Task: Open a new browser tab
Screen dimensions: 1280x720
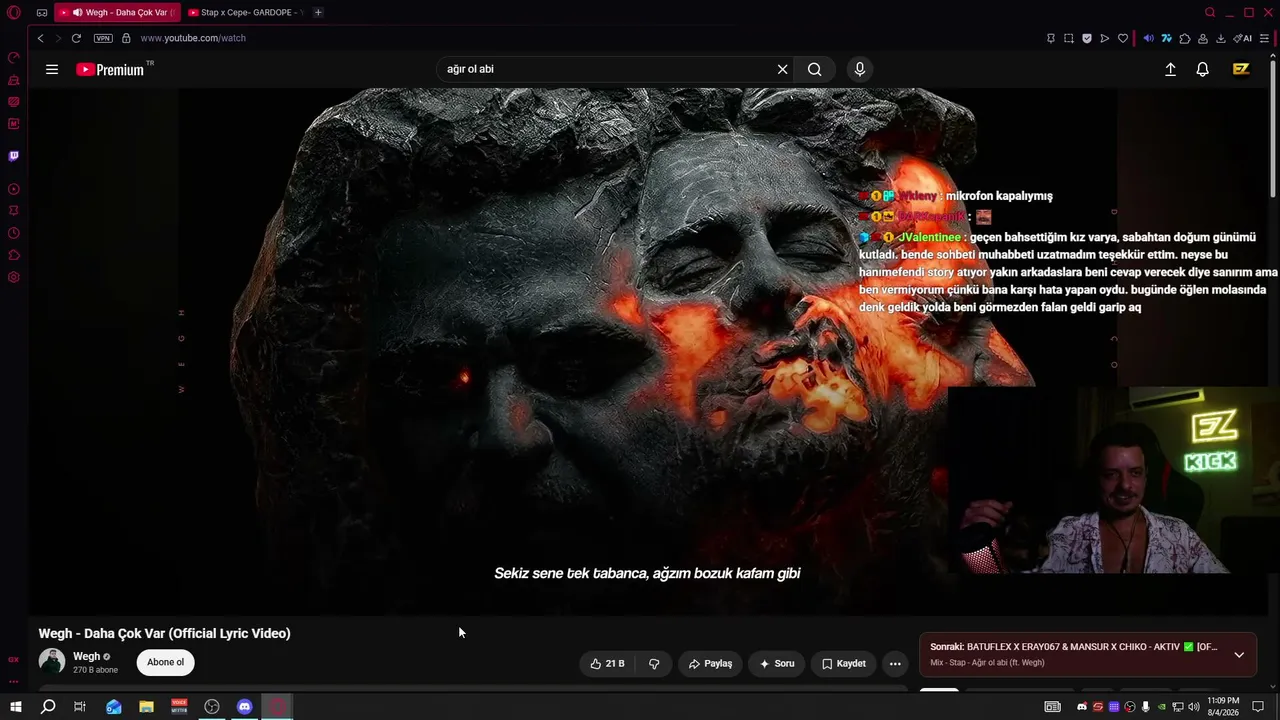Action: click(x=318, y=13)
